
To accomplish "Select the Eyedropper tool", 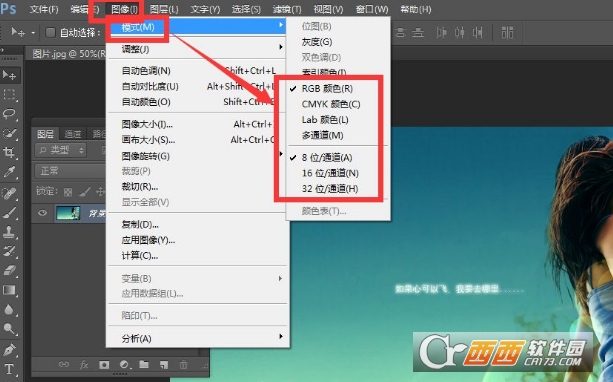I will pyautogui.click(x=9, y=172).
